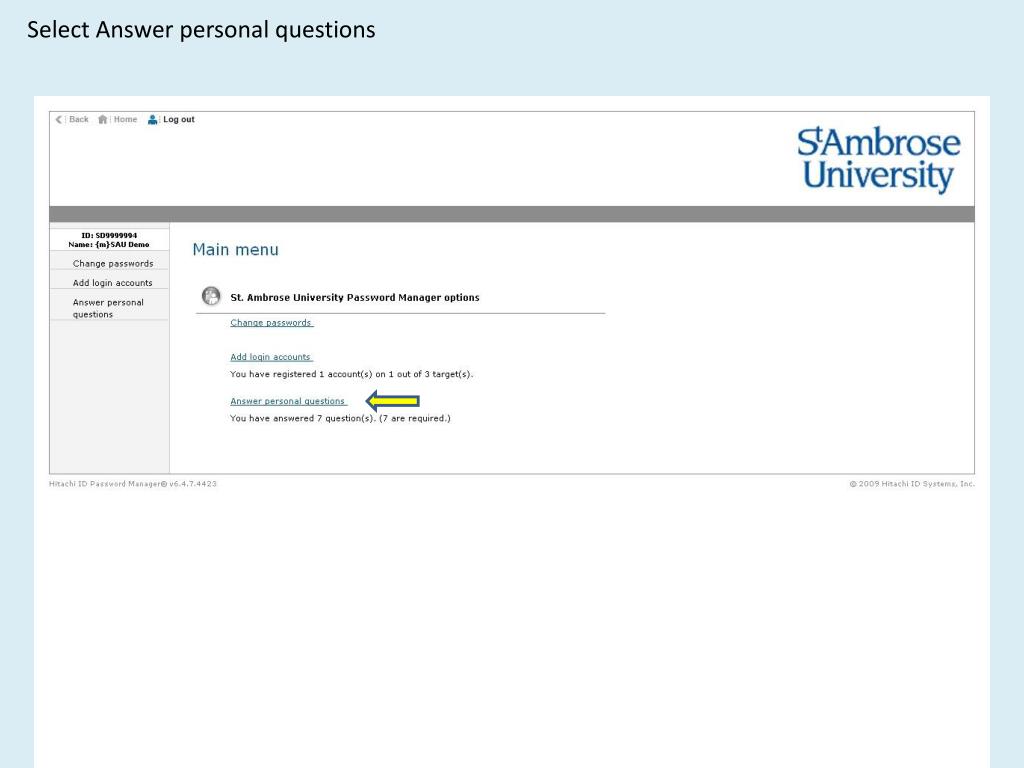Select Answer personal questions in the left sidebar

click(x=108, y=308)
